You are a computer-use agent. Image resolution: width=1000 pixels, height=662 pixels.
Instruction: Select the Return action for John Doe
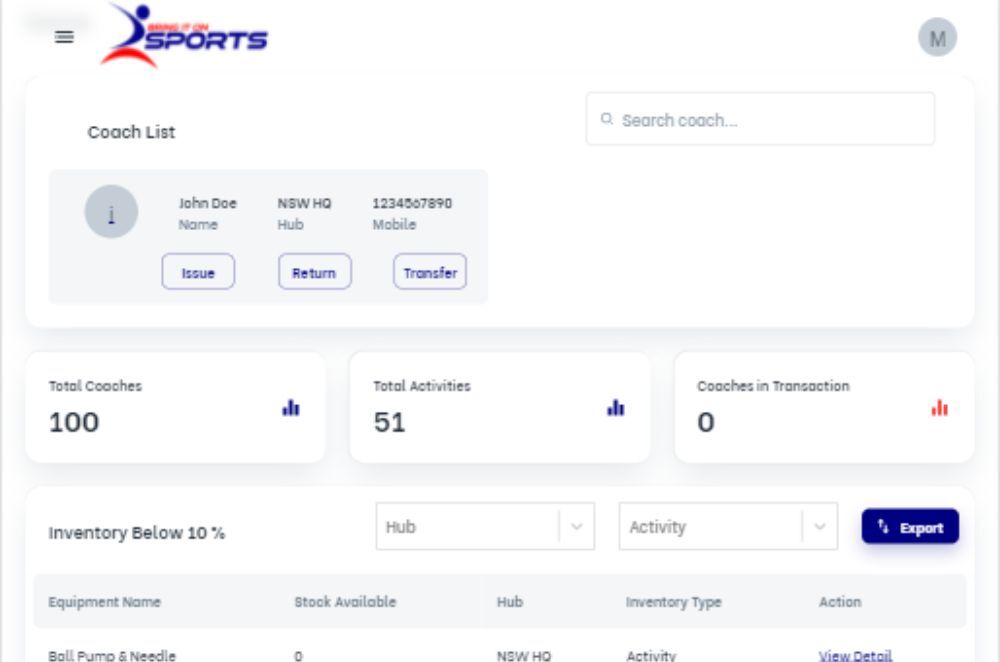[x=314, y=271]
